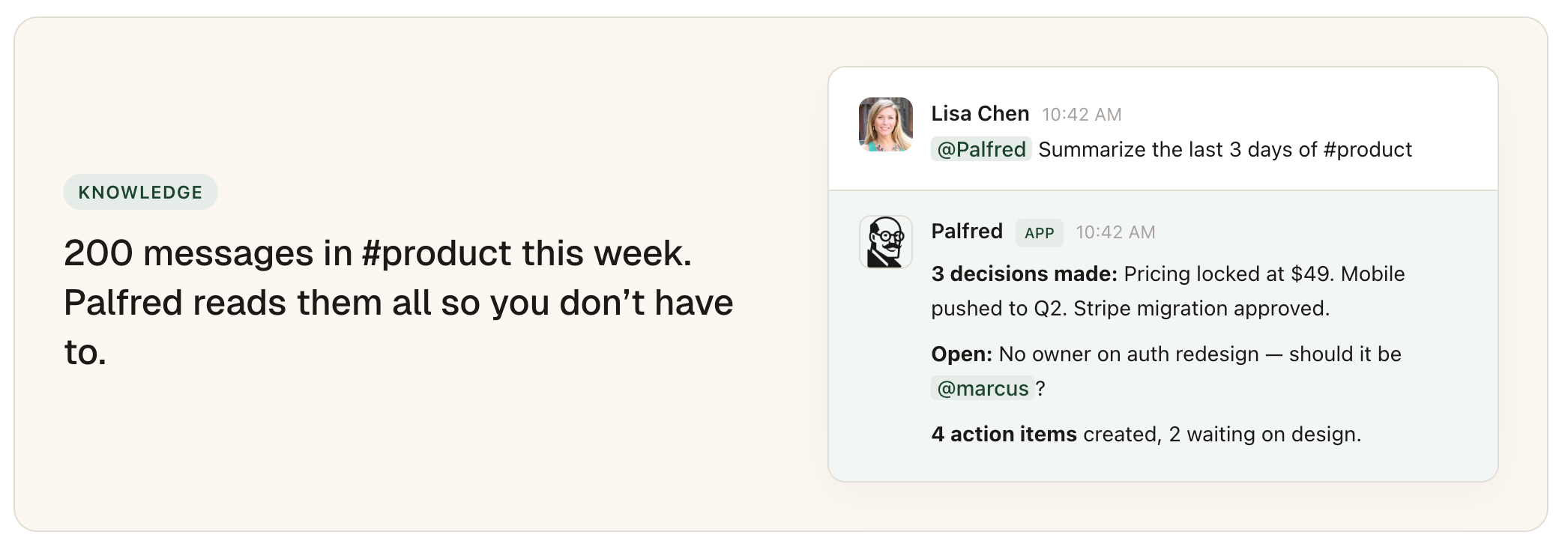The width and height of the screenshot is (1568, 547).
Task: Open the Palfred sender name
Action: [967, 231]
